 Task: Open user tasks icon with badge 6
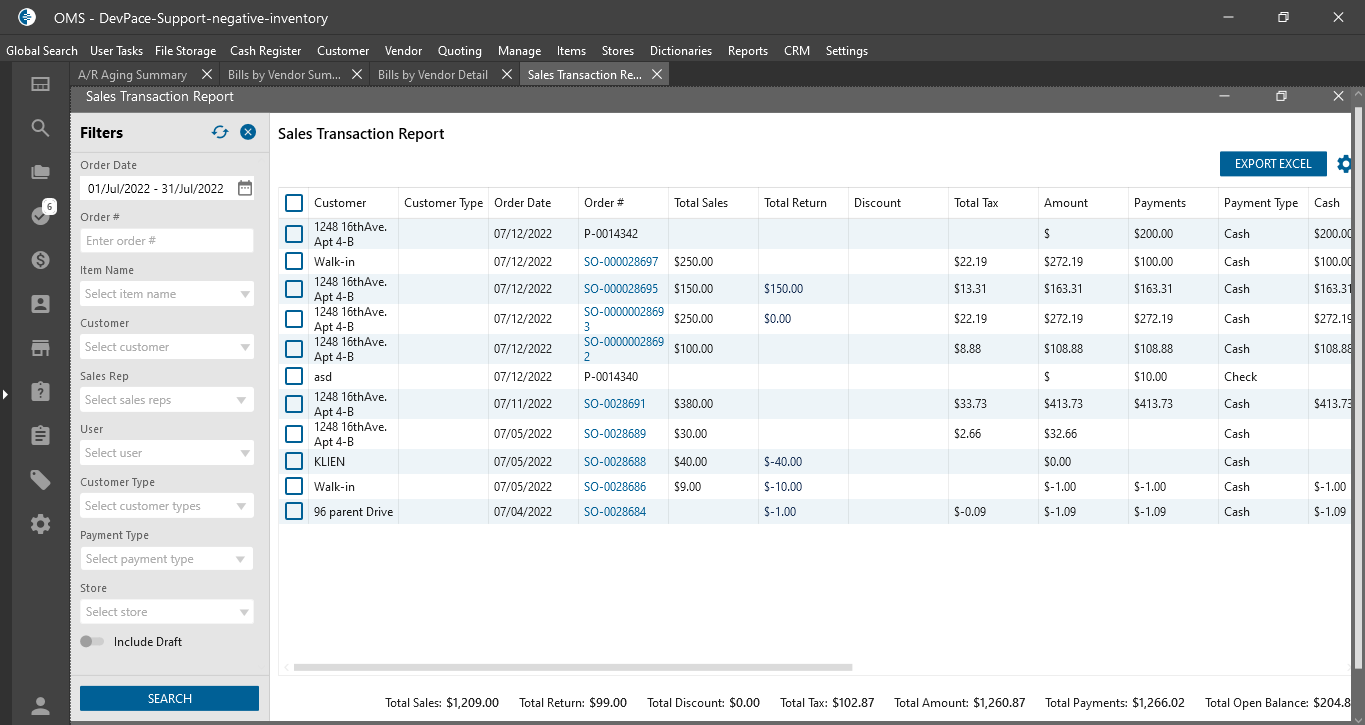[x=40, y=215]
